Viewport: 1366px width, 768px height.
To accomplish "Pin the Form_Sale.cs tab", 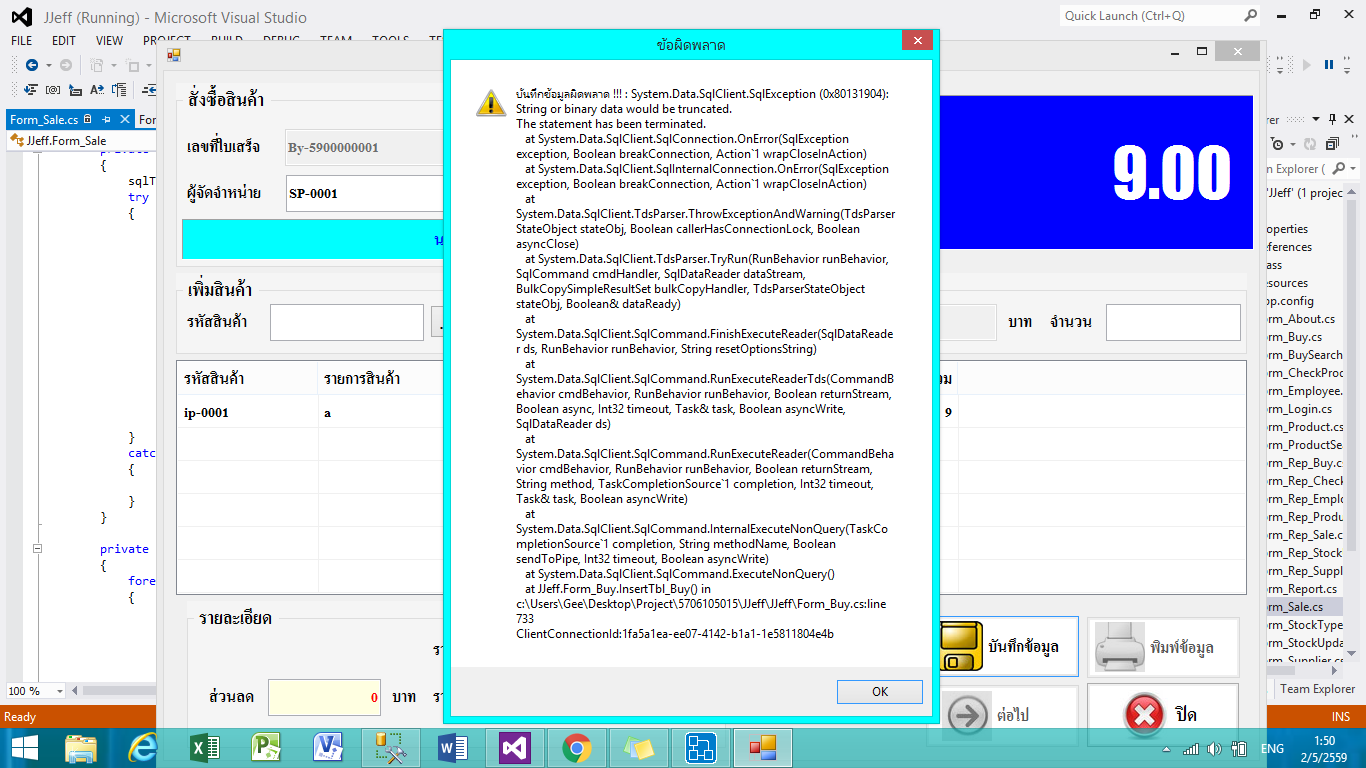I will [x=106, y=120].
